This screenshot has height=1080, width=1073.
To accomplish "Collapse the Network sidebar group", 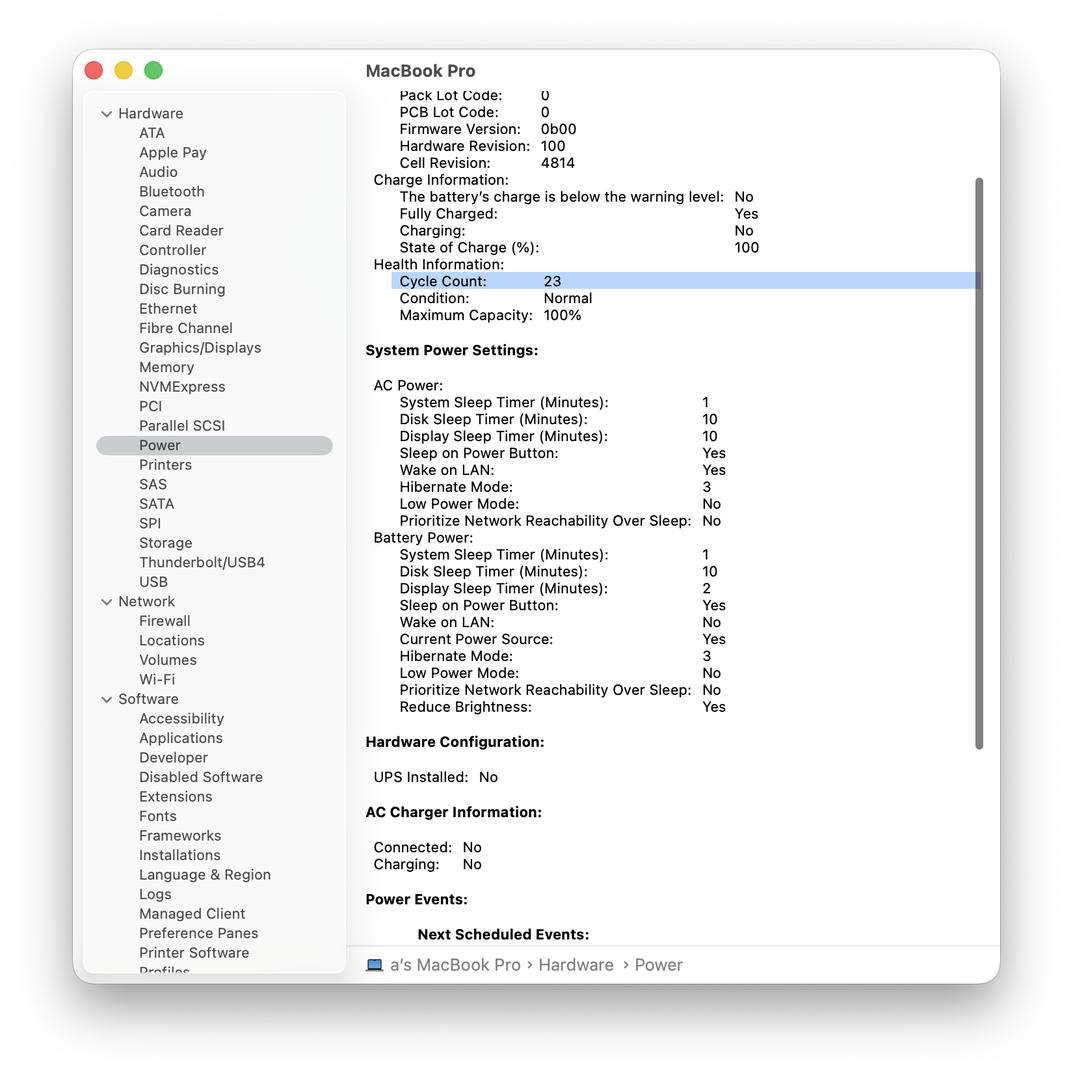I will [x=106, y=602].
